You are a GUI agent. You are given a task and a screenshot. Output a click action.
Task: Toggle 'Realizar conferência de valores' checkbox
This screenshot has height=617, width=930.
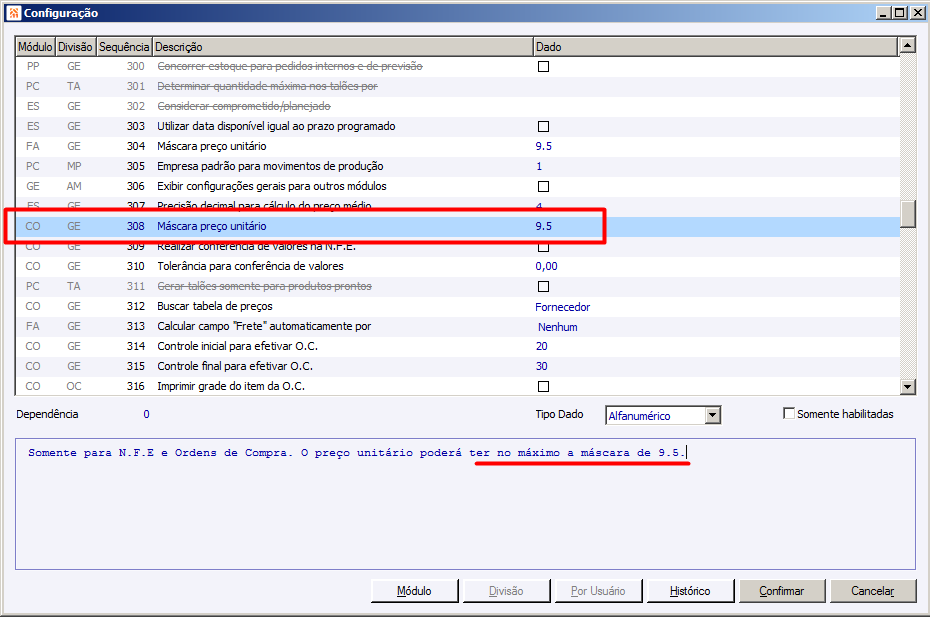(543, 247)
